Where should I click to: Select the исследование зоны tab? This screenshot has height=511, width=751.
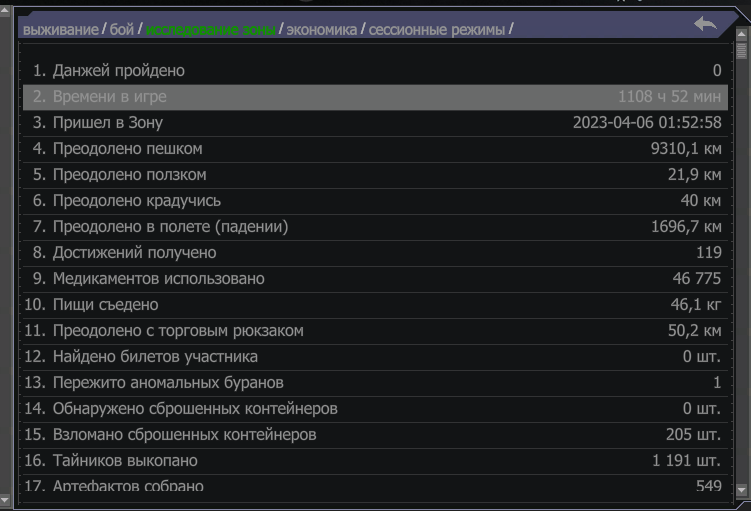pyautogui.click(x=211, y=30)
